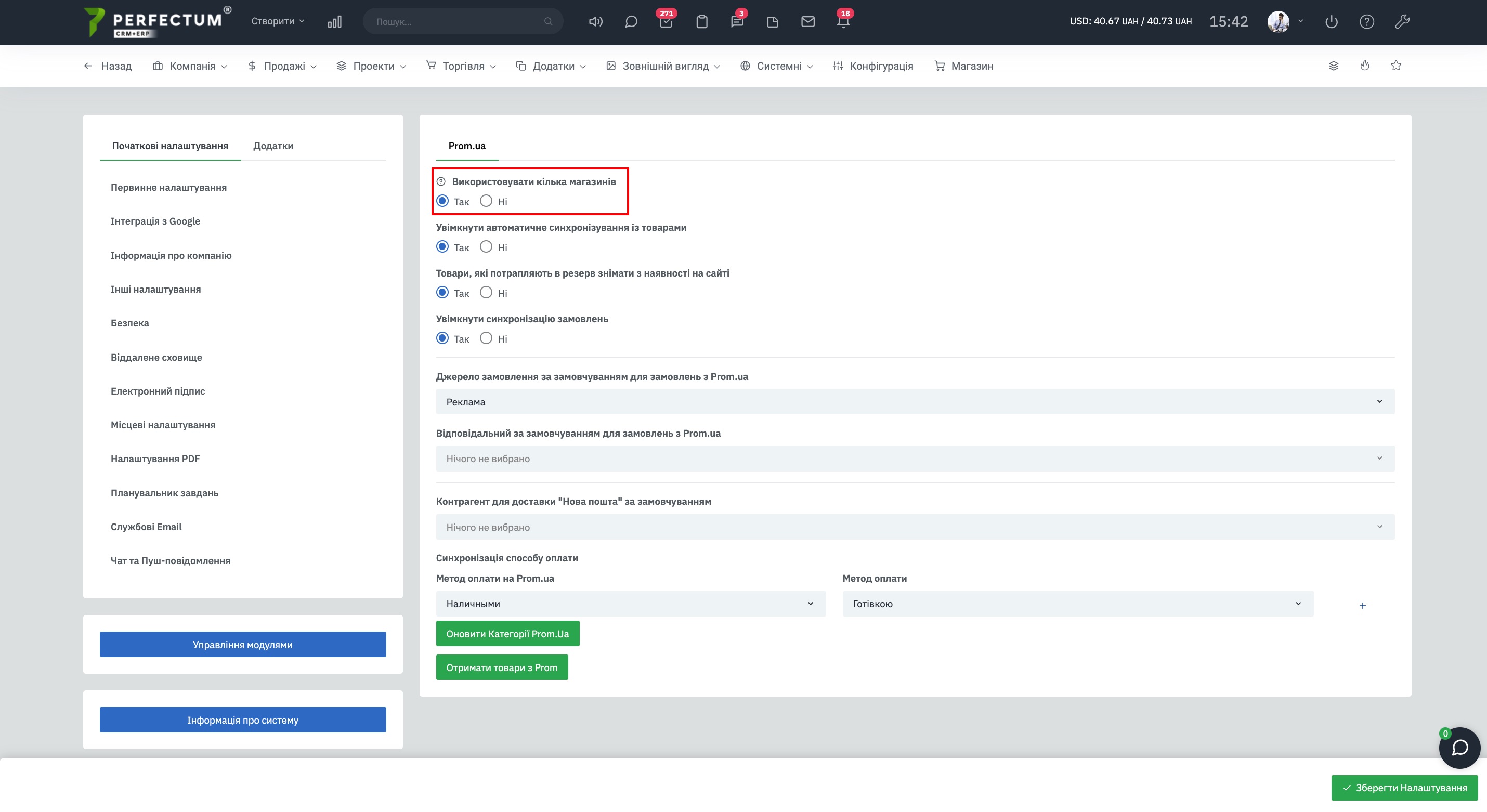Open the default order source dropdown 'Реклама'
Image resolution: width=1487 pixels, height=812 pixels.
click(x=915, y=402)
